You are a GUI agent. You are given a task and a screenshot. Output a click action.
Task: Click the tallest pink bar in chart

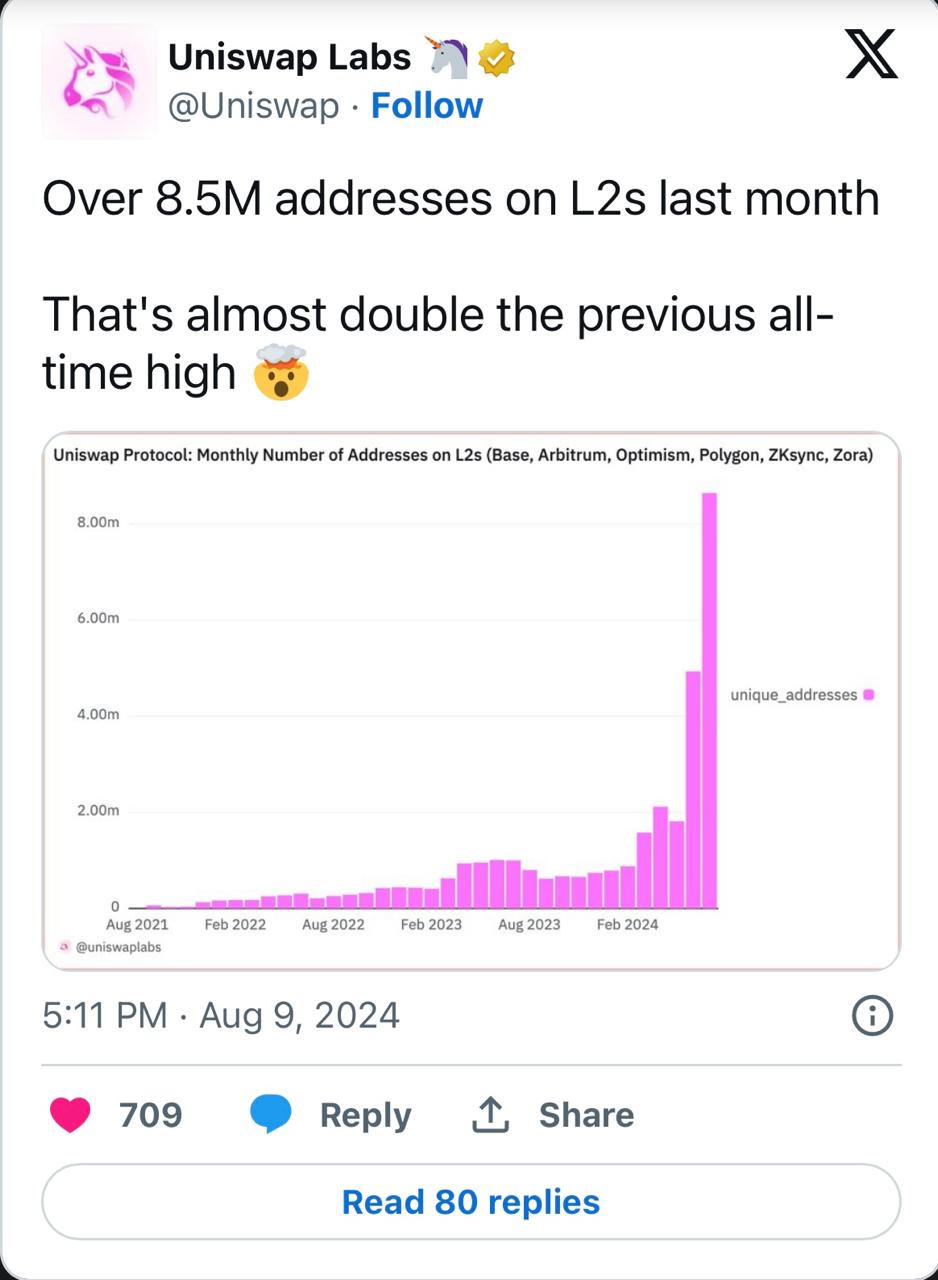pos(709,700)
